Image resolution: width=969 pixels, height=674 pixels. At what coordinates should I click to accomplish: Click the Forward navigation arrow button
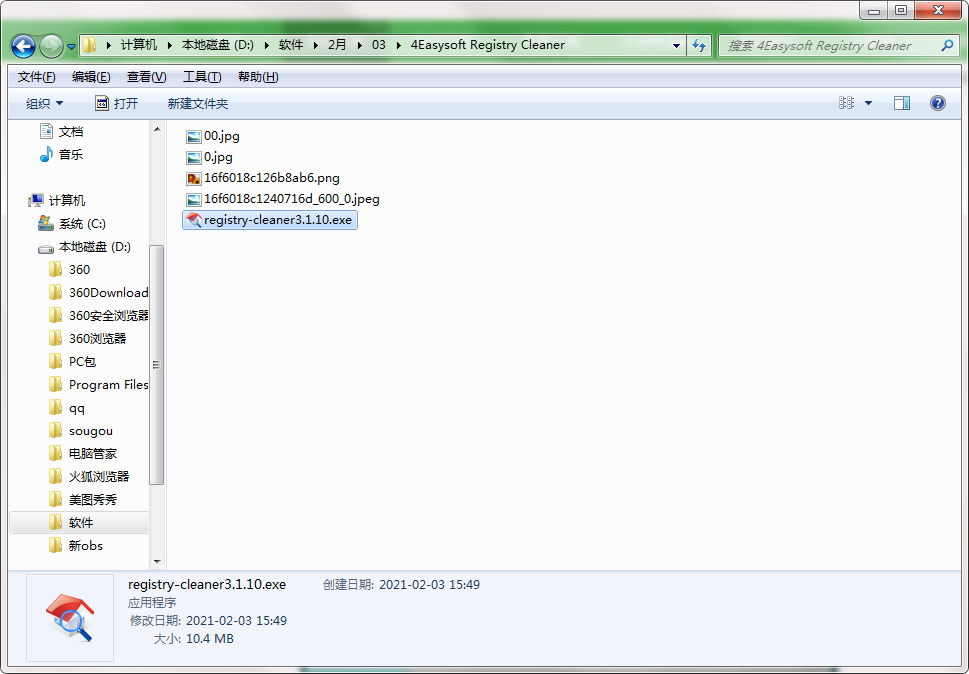coord(51,46)
